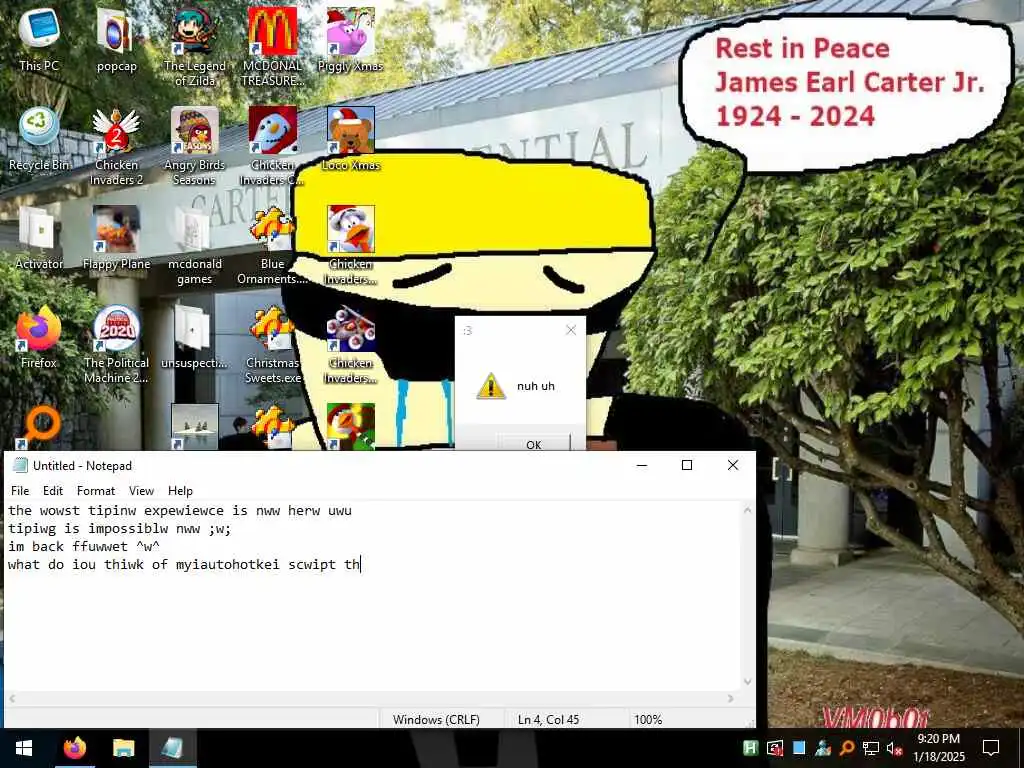
Task: Open the mcdonald games folder icon
Action: (194, 245)
